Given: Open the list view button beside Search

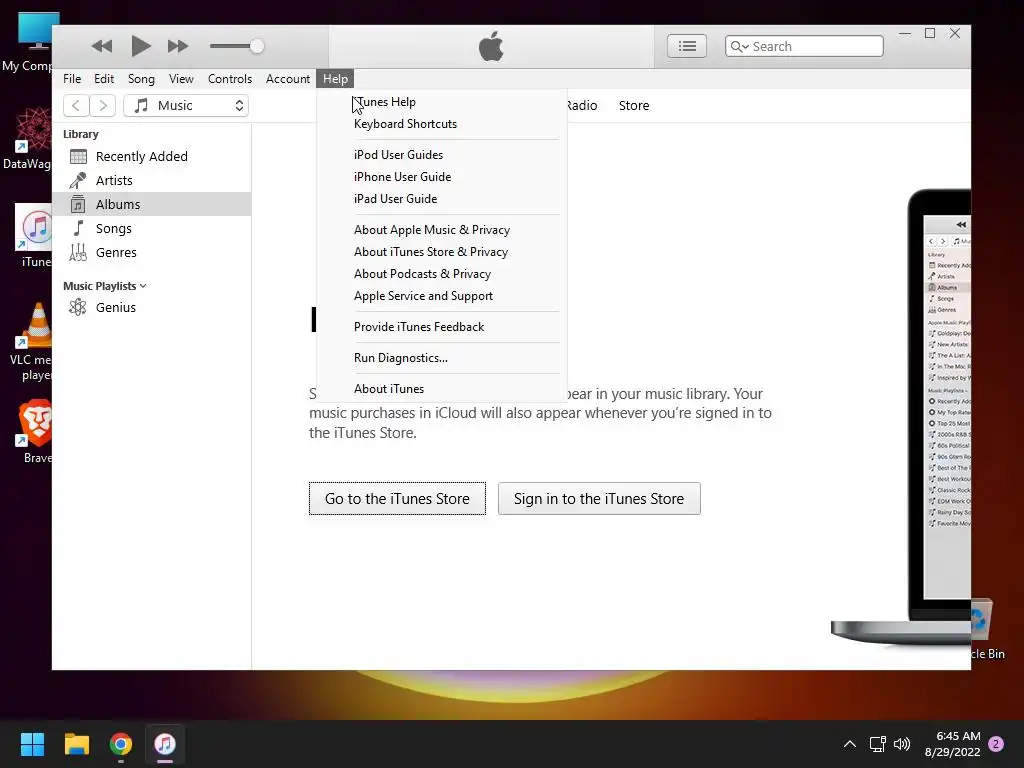Looking at the screenshot, I should (686, 46).
